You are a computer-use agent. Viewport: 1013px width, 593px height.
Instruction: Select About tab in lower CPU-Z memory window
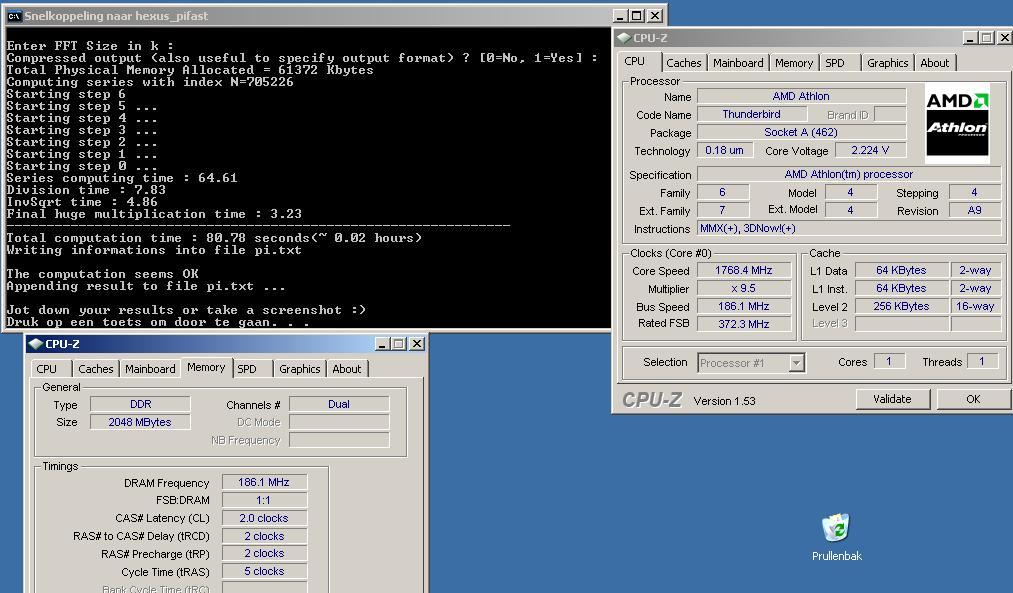click(x=347, y=369)
